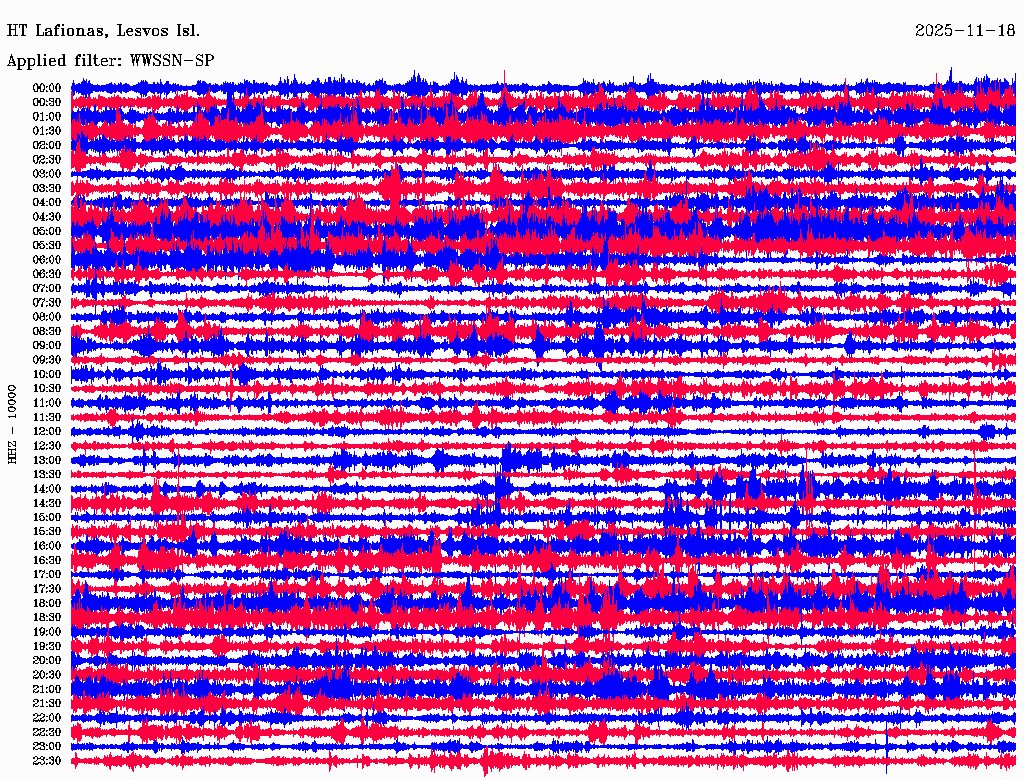Select the 20:00 time label
Screen dimensions: 1024x780
pos(46,660)
